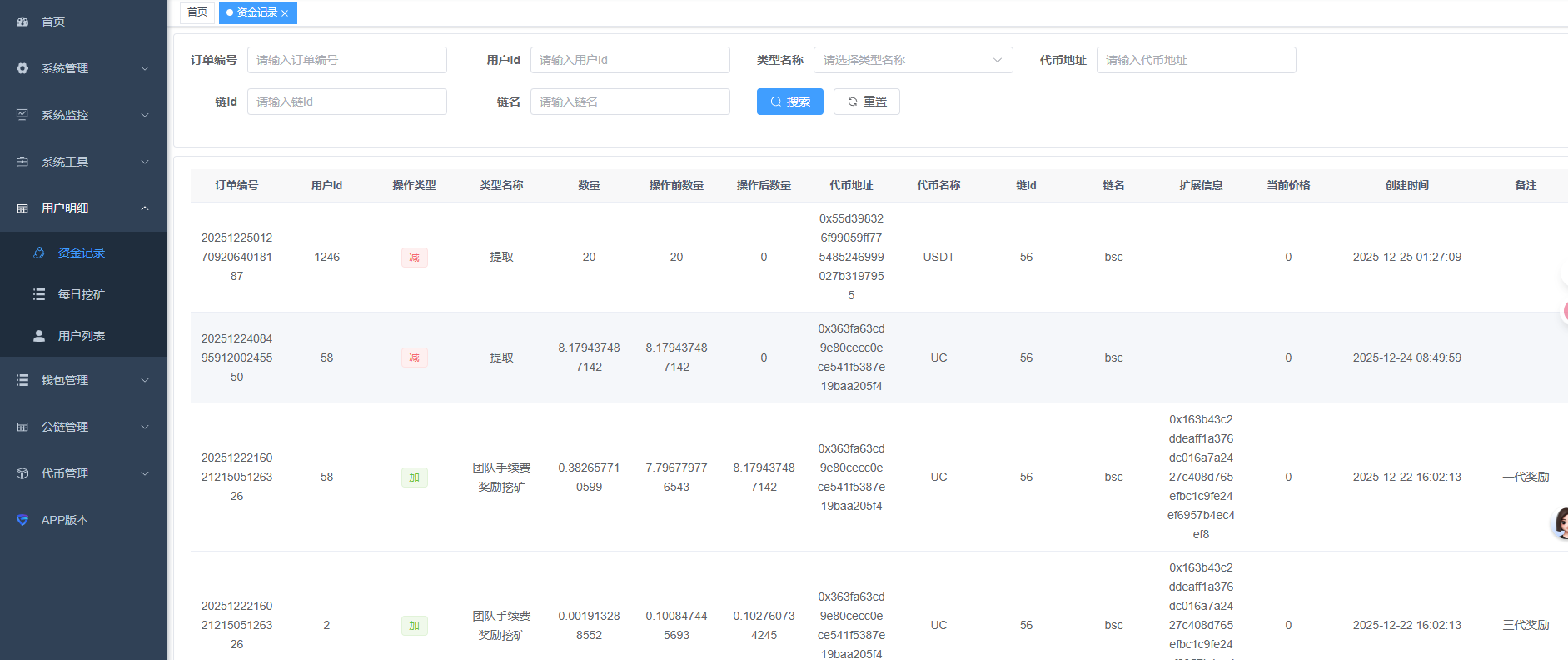Focus the 订单编号 input field
The width and height of the screenshot is (1568, 660).
346,60
